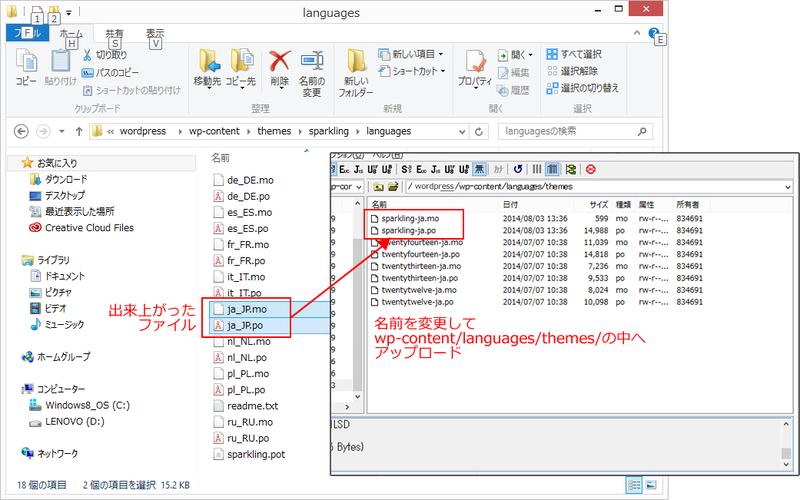Select file sparkling.pot

[249, 454]
